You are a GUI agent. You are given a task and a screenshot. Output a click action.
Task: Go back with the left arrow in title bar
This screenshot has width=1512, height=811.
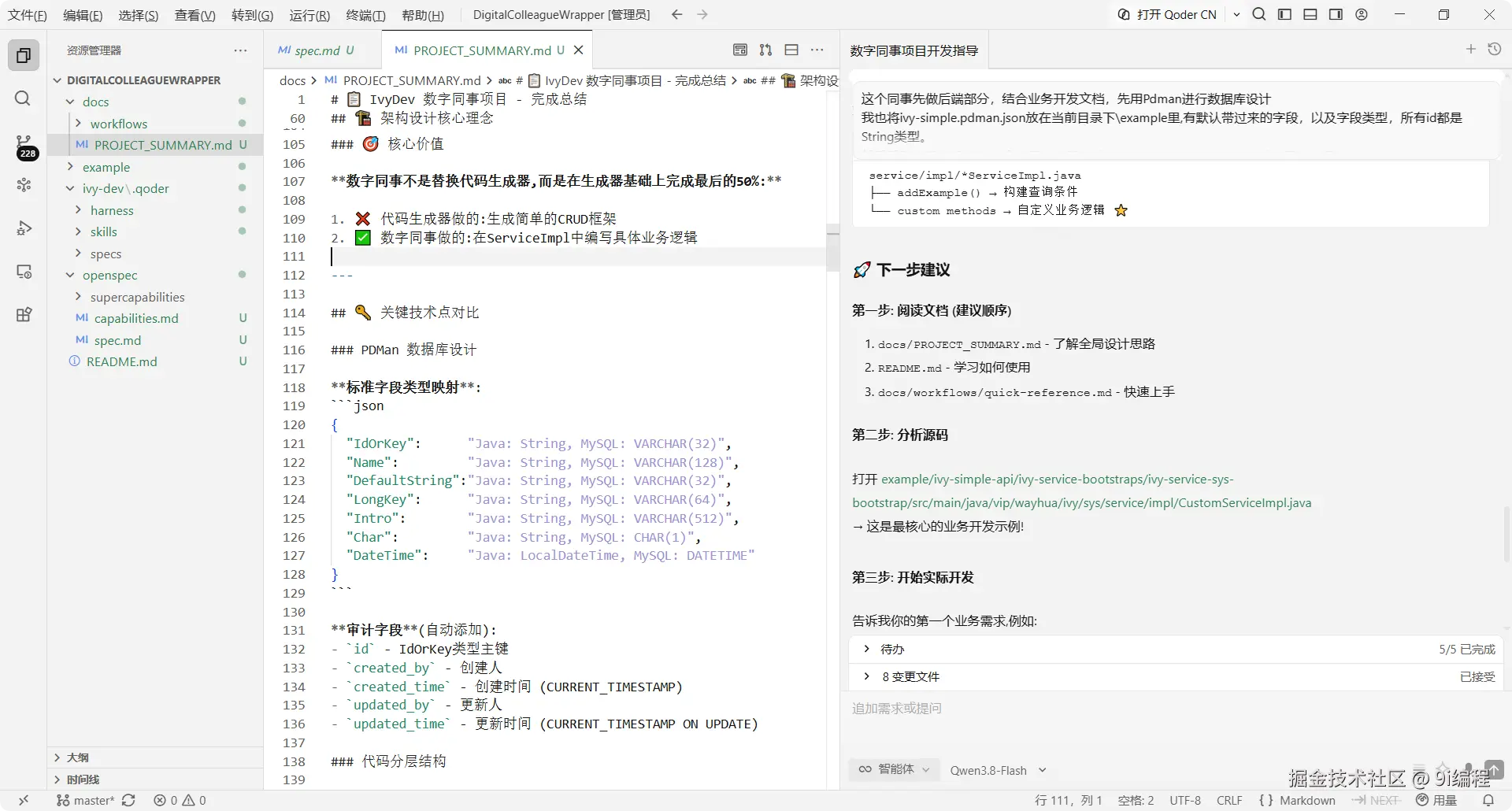coord(676,14)
